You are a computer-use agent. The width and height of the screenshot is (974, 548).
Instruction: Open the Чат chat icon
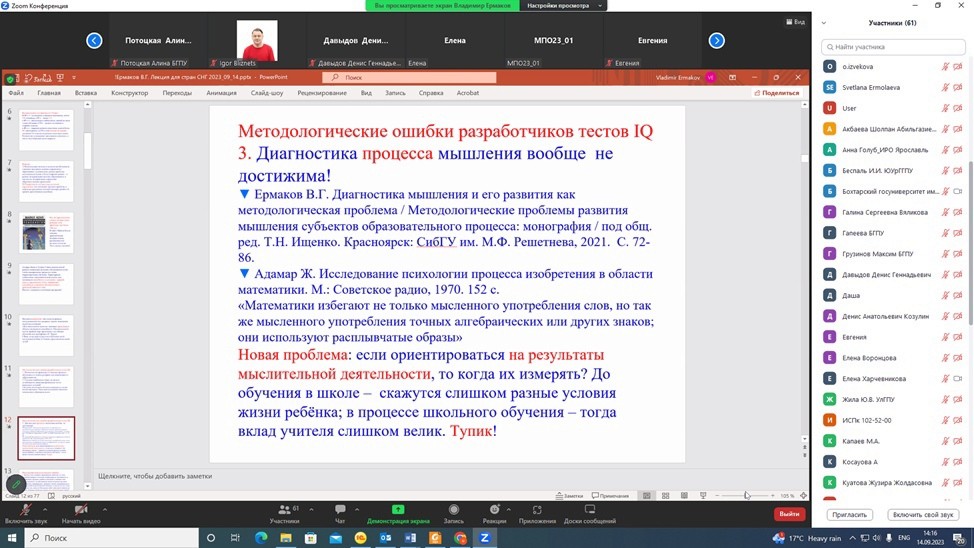(x=339, y=510)
